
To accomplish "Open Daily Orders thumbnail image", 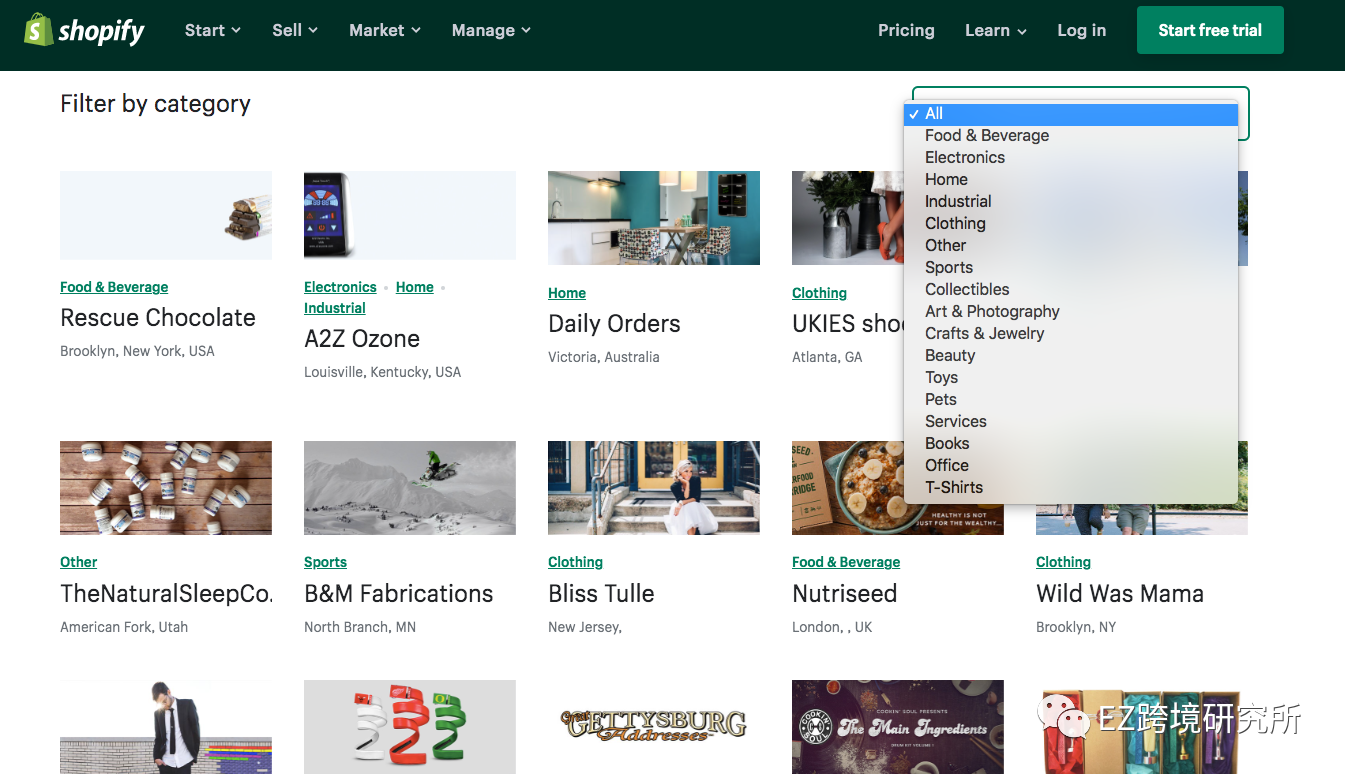I will coord(654,218).
